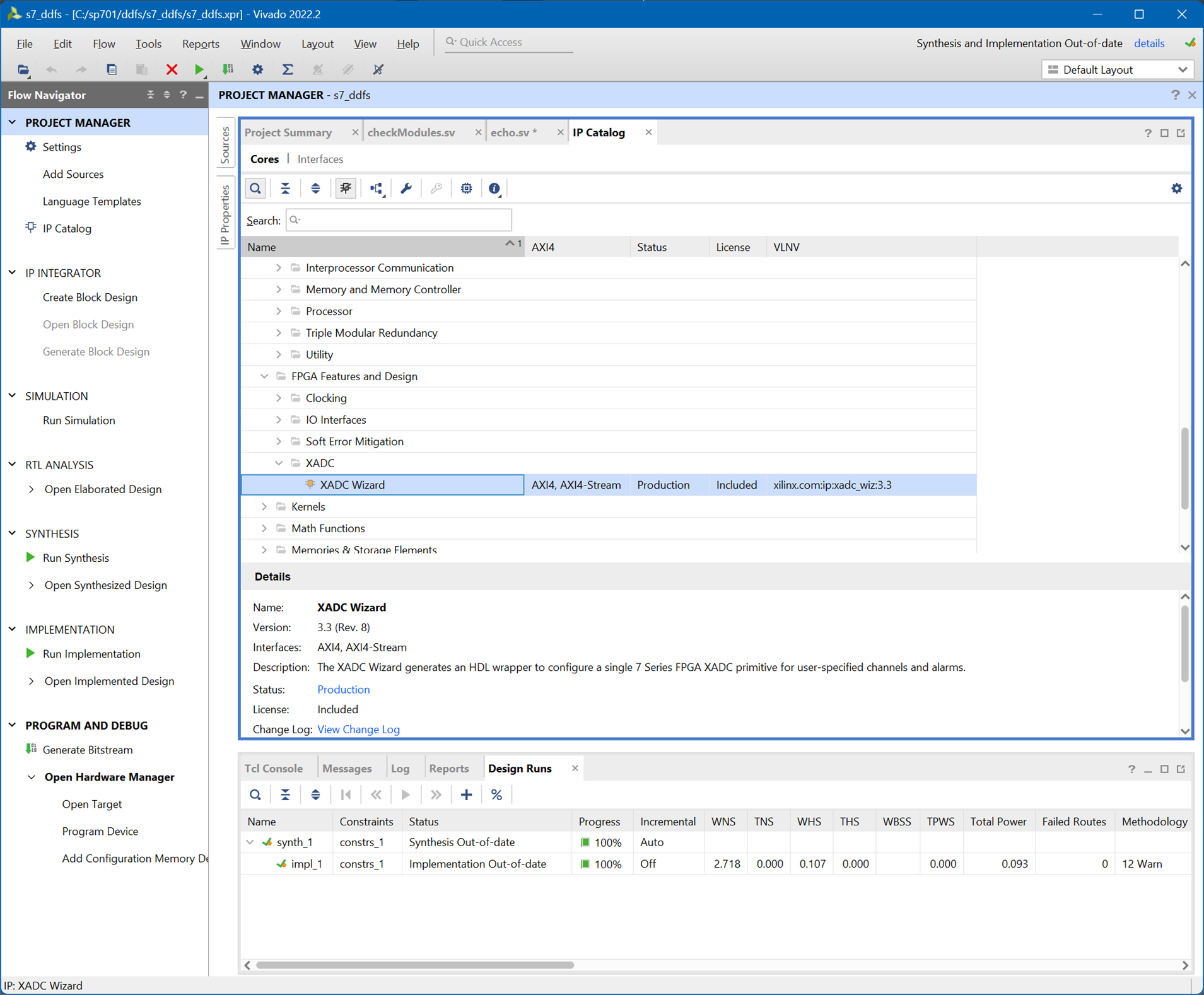Click the out-of-date details link

1149,44
